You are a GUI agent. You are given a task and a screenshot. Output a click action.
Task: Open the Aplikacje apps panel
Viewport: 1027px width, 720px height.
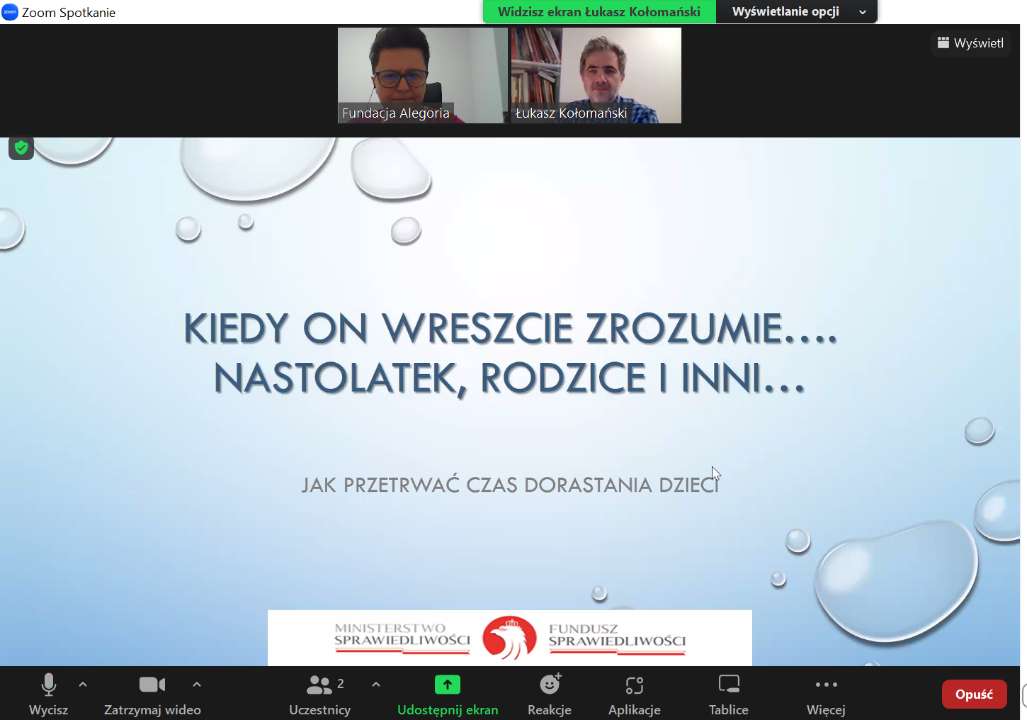[634, 685]
